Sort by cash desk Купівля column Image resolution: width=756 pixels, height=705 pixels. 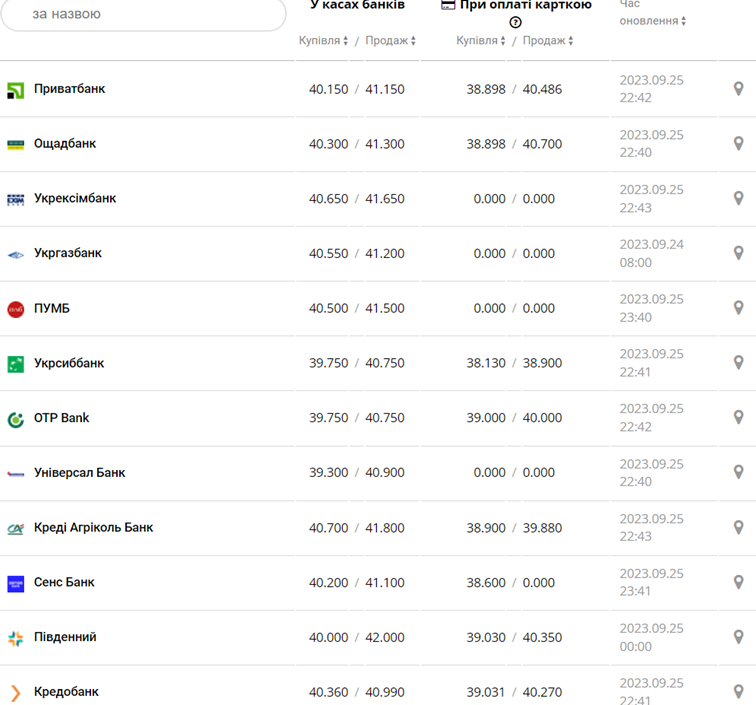(x=323, y=41)
